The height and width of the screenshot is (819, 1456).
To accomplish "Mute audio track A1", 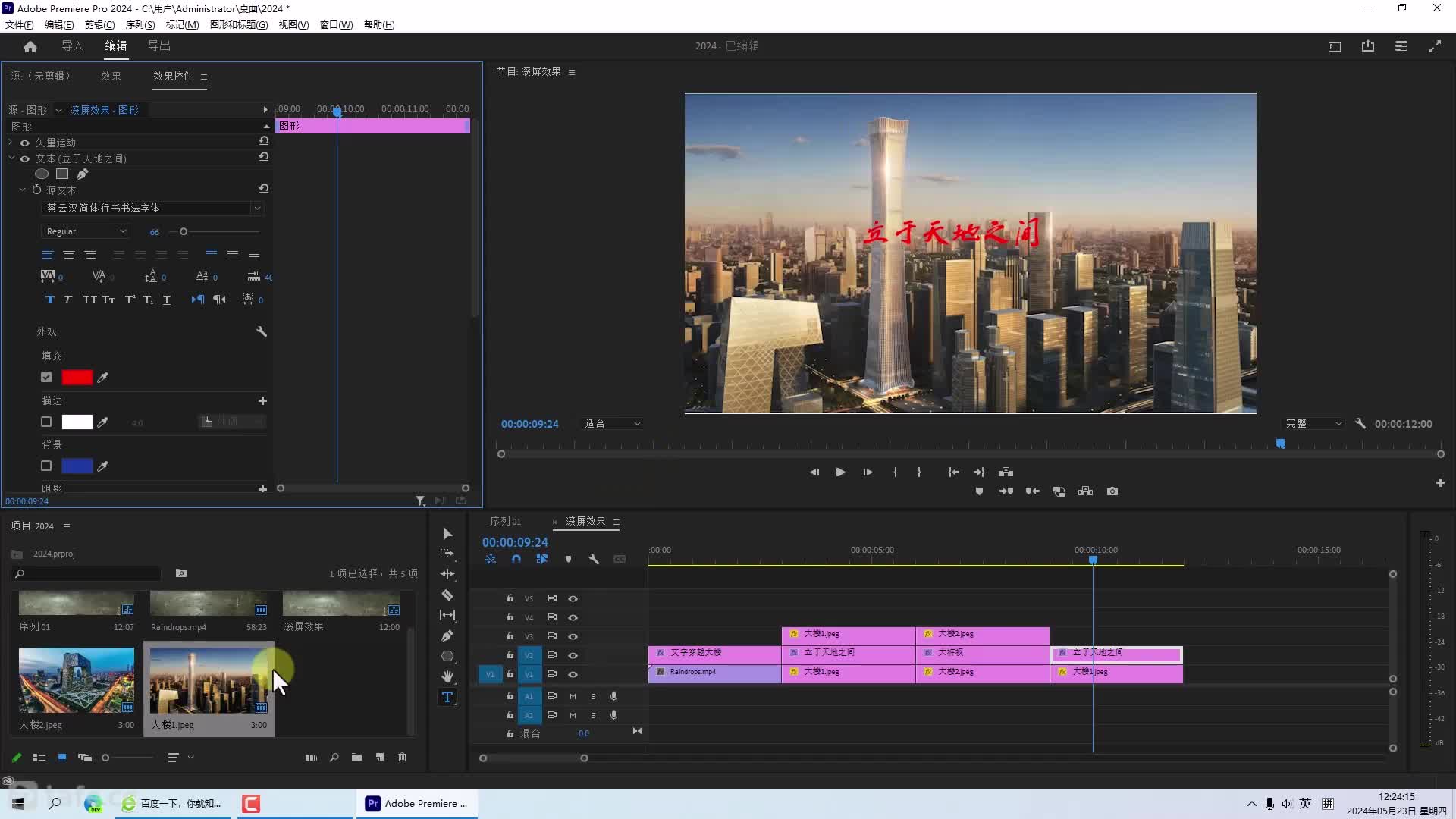I will tap(573, 696).
